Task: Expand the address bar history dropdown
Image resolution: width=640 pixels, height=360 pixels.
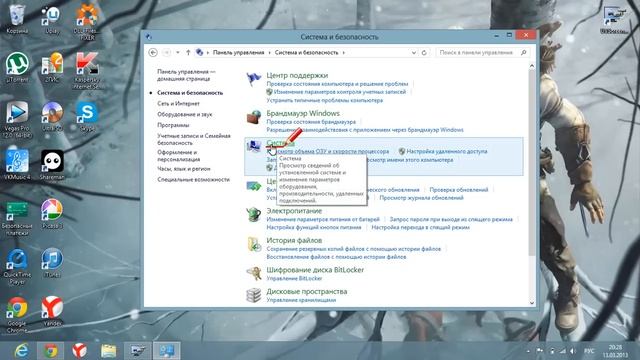Action: 414,53
